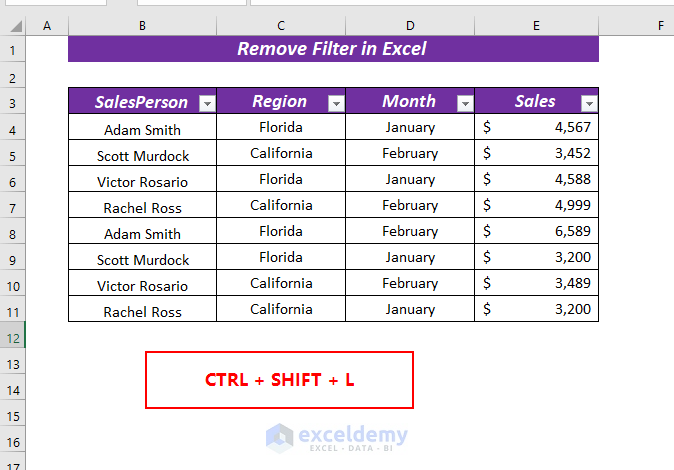Select column C header
This screenshot has height=470, width=674.
281,25
